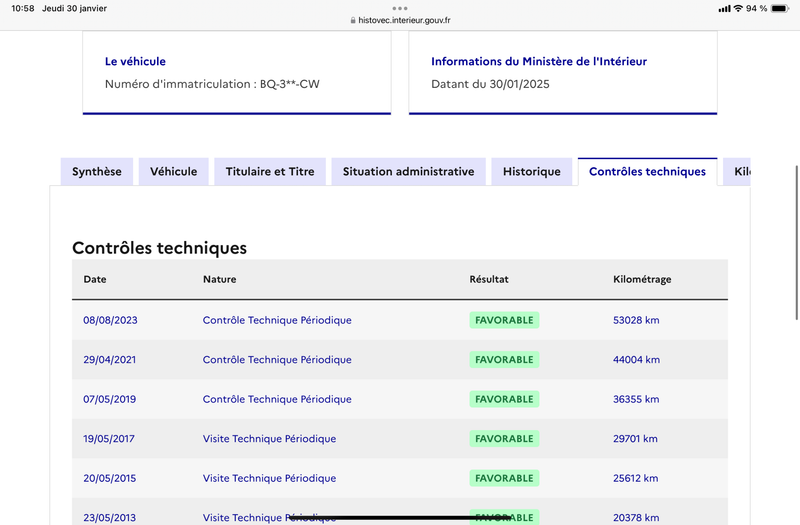Click the date 20/05/2015
The image size is (800, 525).
110,479
